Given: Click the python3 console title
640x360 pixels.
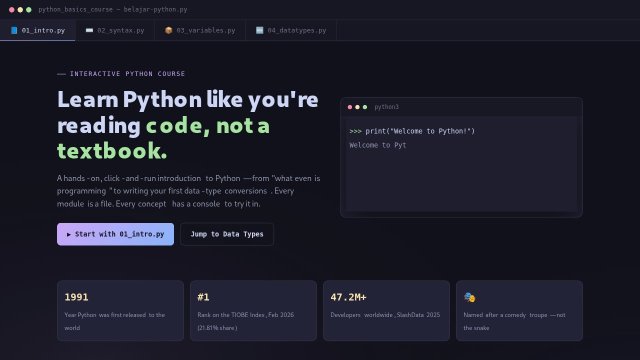Looking at the screenshot, I should [x=387, y=107].
